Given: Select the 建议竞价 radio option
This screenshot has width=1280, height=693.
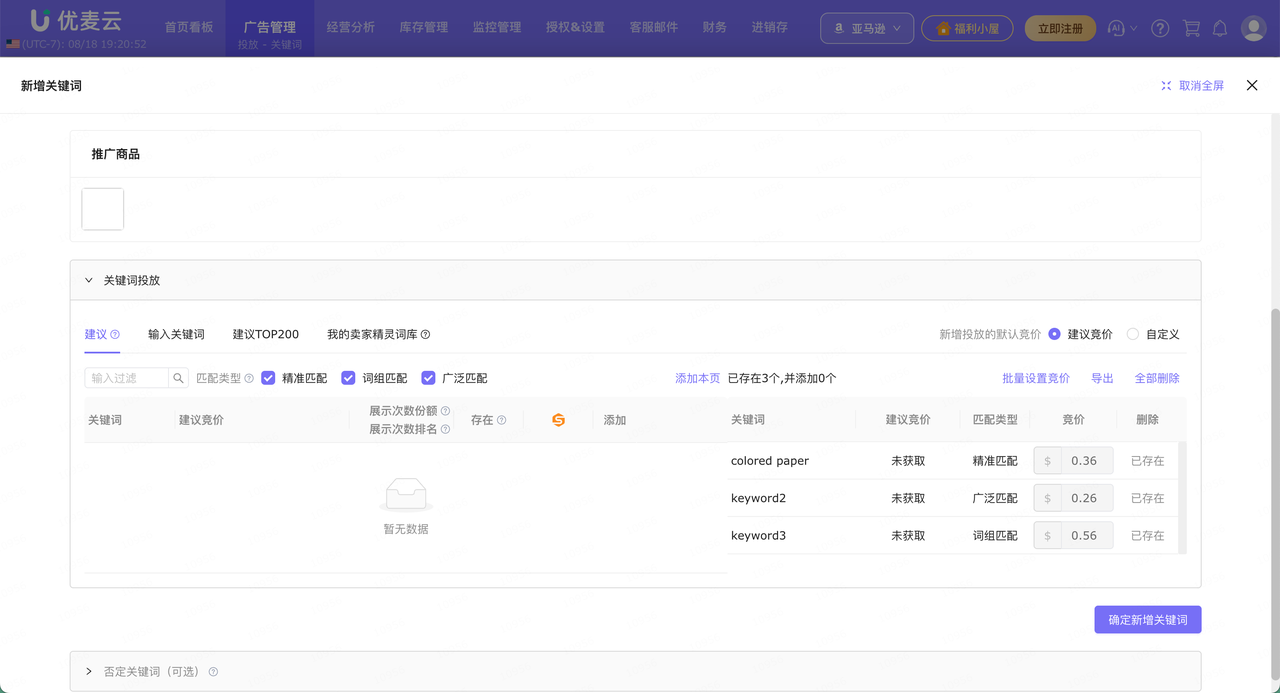Looking at the screenshot, I should 1054,334.
